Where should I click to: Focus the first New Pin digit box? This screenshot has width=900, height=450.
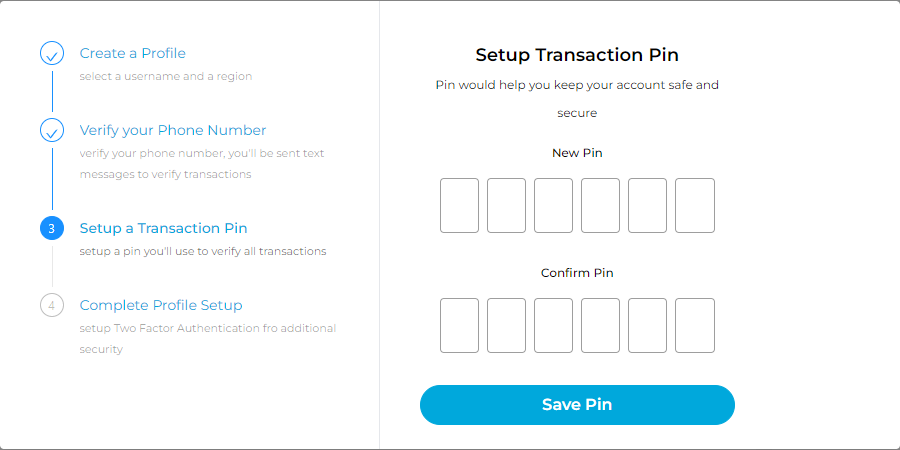tap(460, 206)
